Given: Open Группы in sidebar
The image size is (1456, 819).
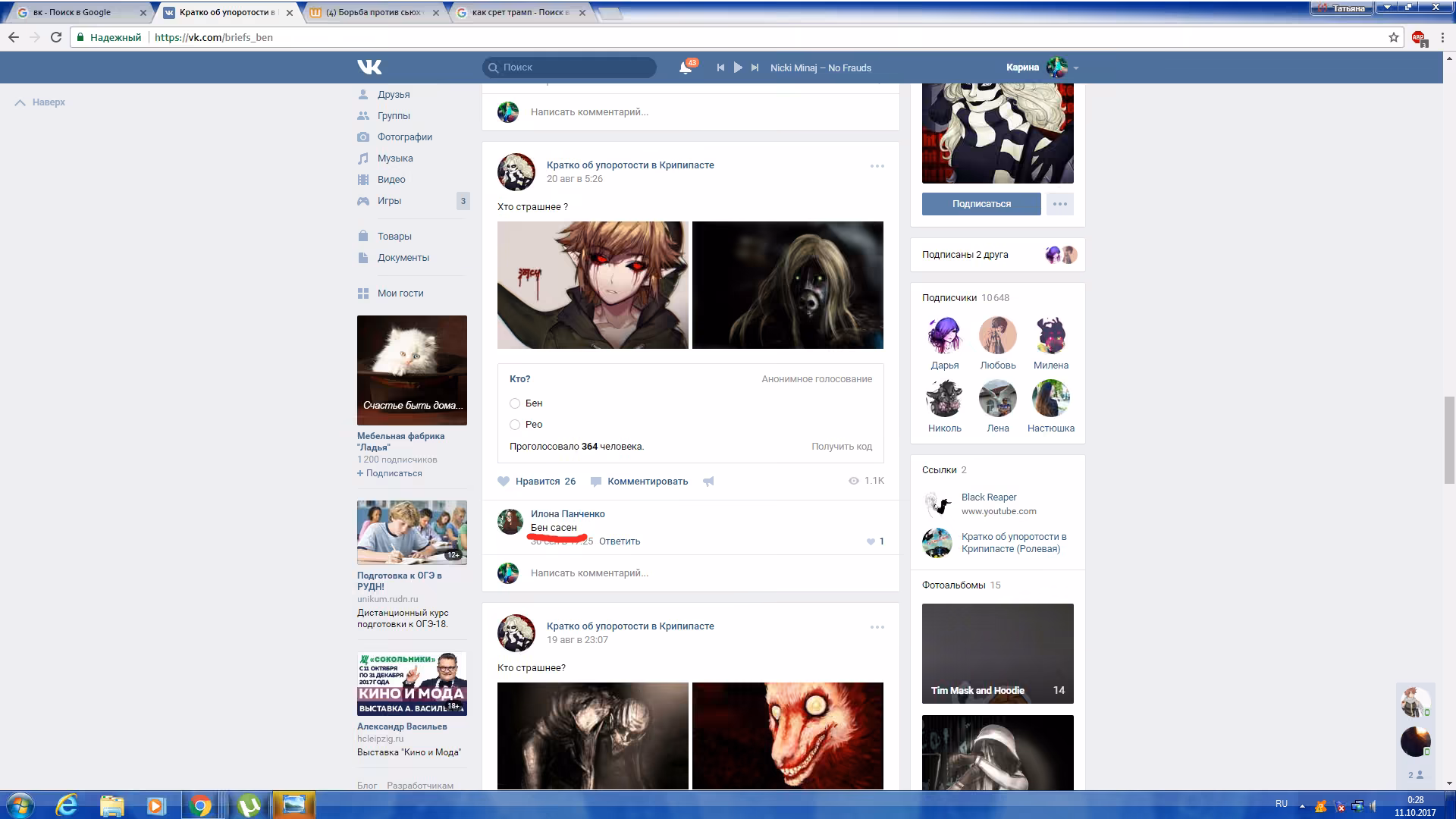Looking at the screenshot, I should coord(394,116).
